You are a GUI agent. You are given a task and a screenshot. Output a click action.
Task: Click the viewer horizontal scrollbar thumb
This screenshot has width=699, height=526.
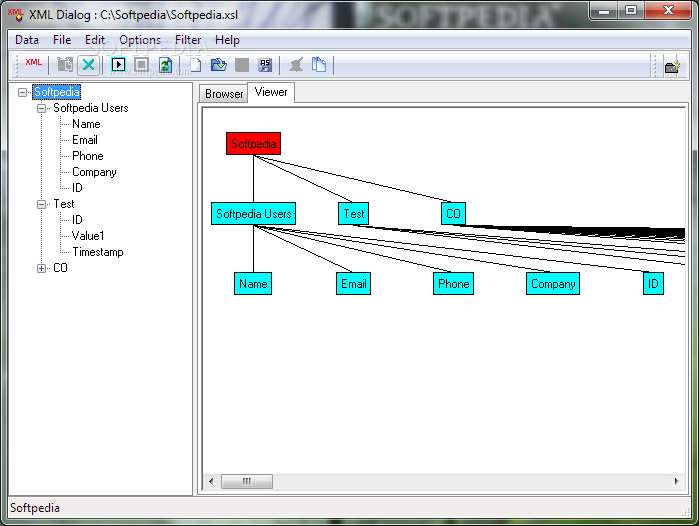pyautogui.click(x=247, y=481)
